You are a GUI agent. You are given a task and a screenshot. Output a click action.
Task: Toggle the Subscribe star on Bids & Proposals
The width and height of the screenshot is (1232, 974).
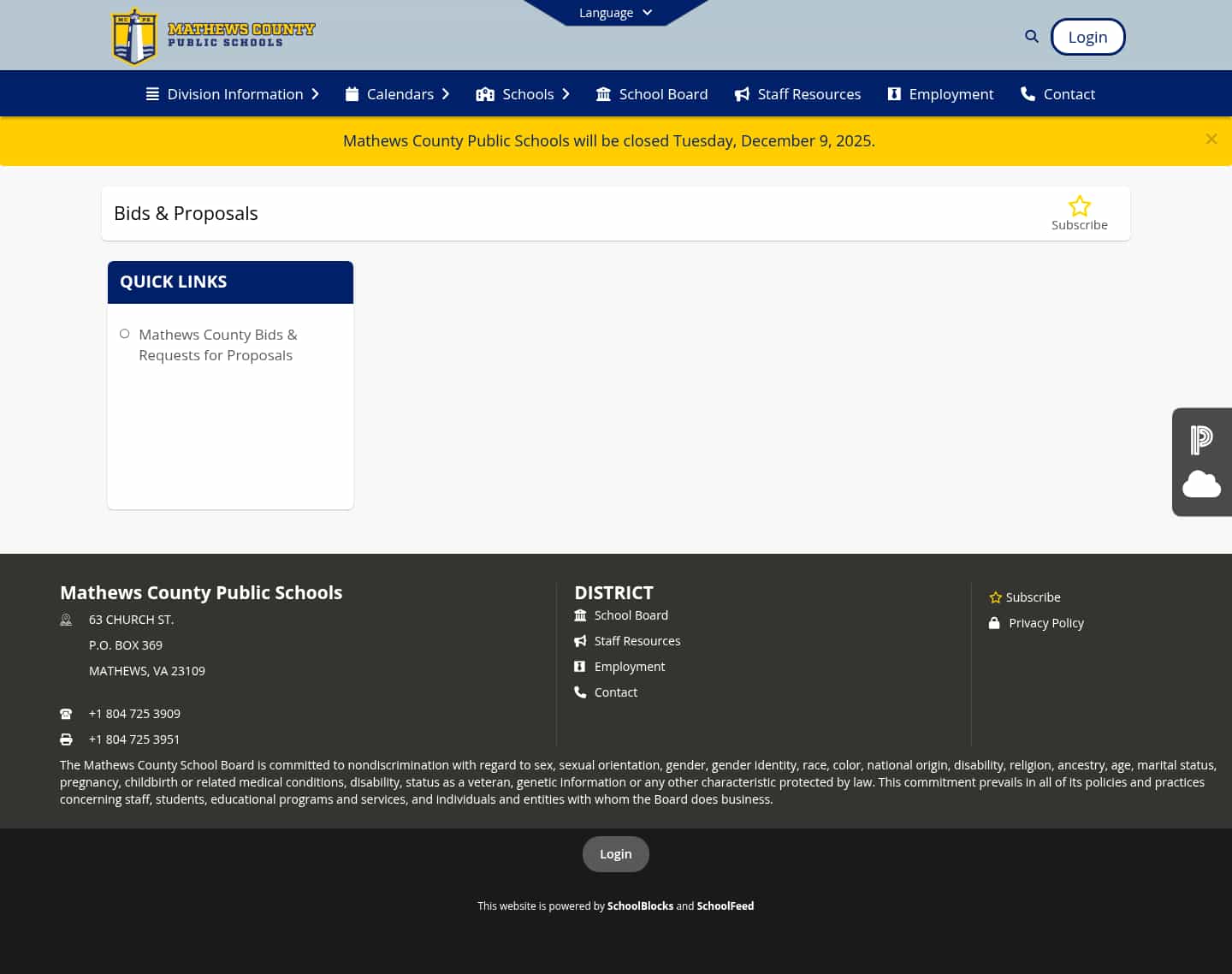pos(1079,205)
